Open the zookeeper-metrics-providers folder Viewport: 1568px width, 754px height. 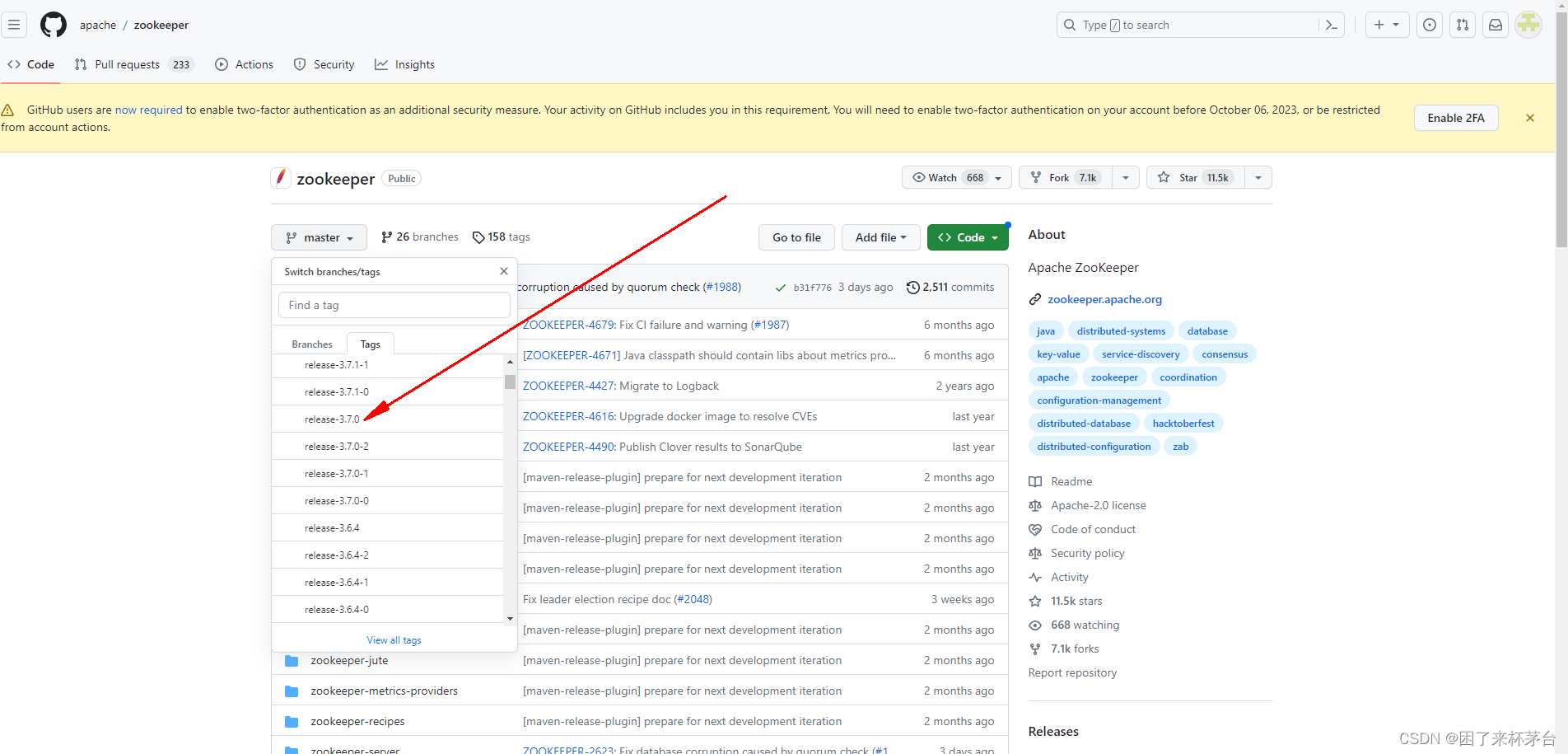pos(384,691)
